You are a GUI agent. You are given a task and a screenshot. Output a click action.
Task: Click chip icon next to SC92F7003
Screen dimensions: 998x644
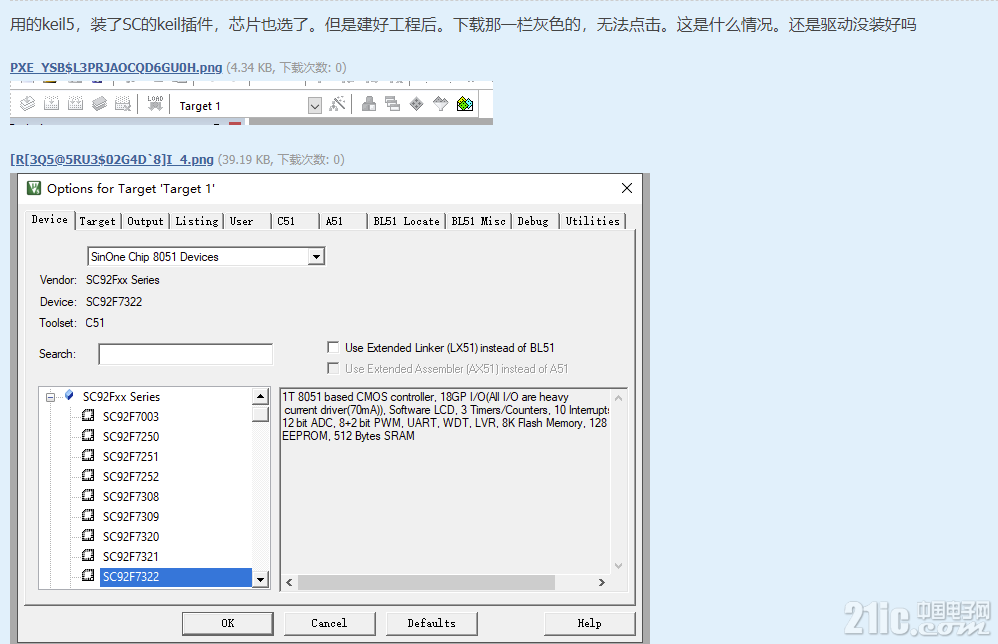88,416
